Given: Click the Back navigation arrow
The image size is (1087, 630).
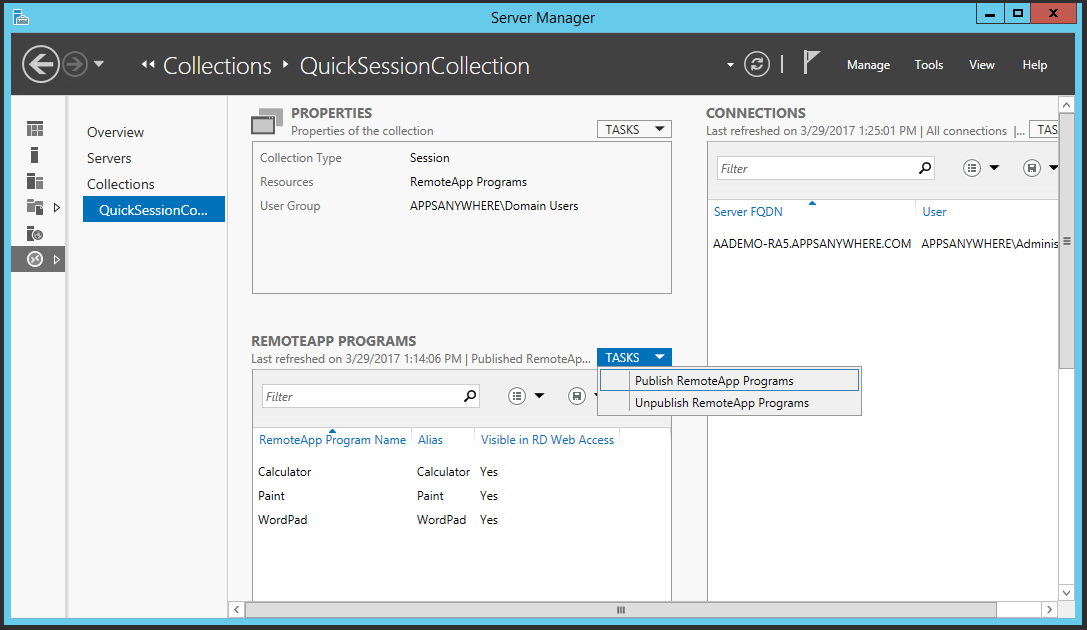Looking at the screenshot, I should click(x=41, y=65).
